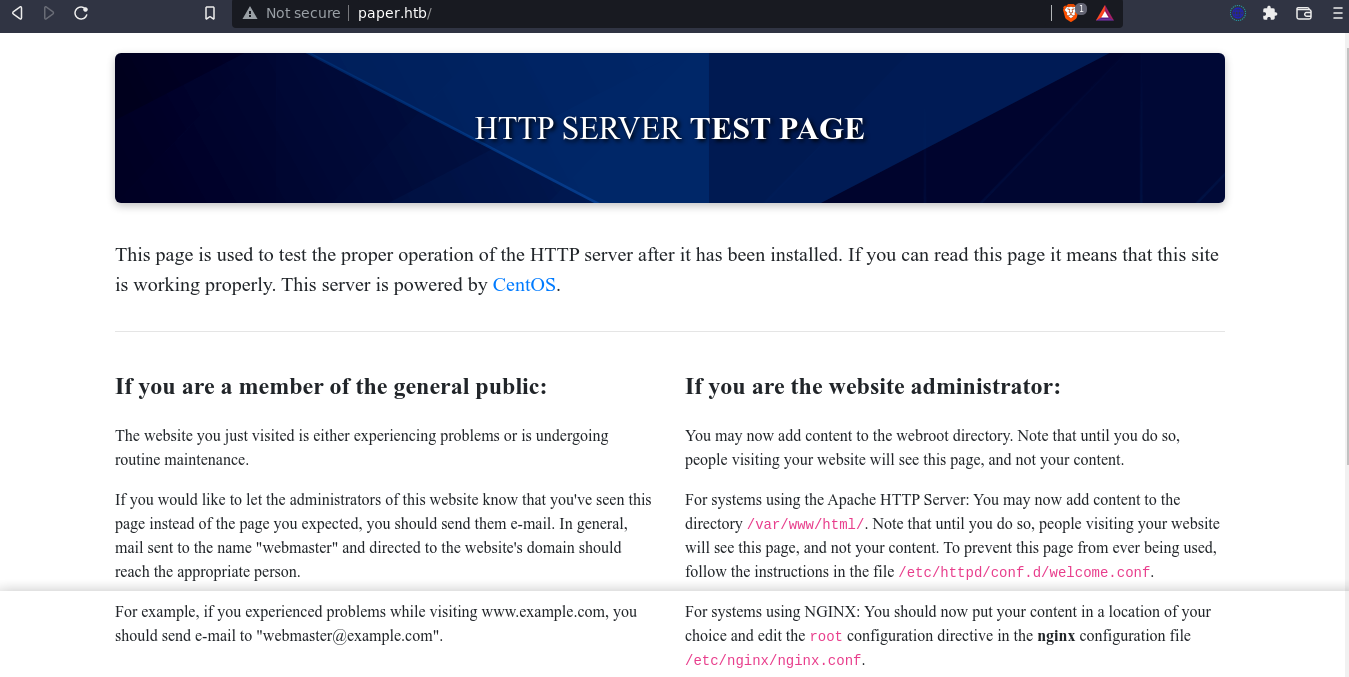Click the /etc/nginx/nginx.conf file path
Image resolution: width=1349 pixels, height=677 pixels.
tap(772, 660)
